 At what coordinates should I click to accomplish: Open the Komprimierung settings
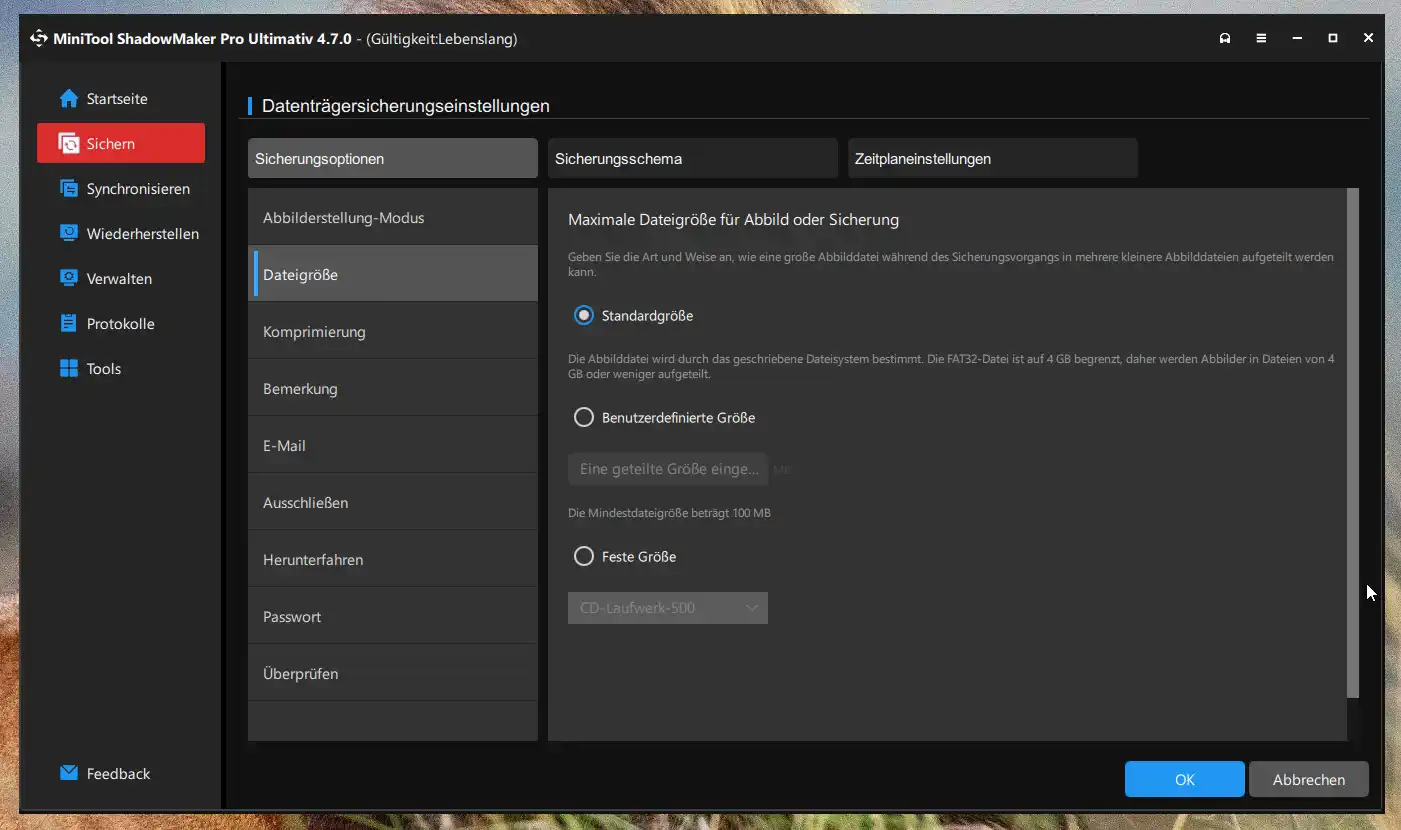coord(393,331)
